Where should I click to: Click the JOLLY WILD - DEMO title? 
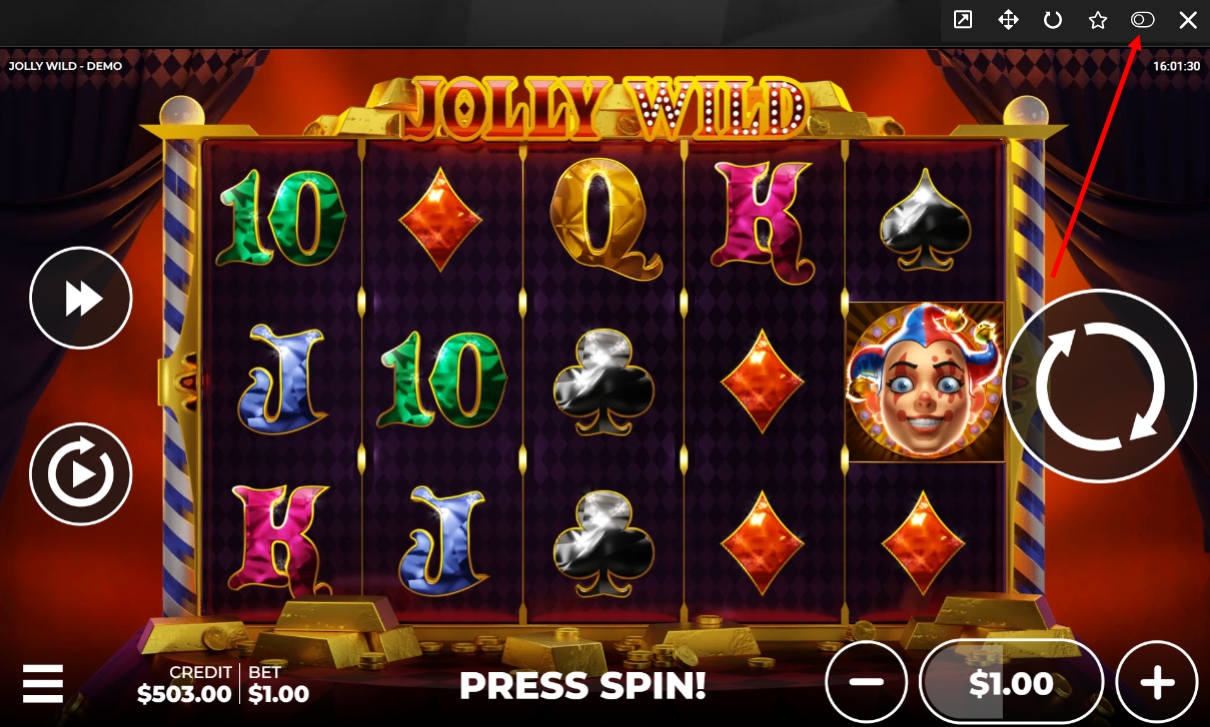(65, 66)
